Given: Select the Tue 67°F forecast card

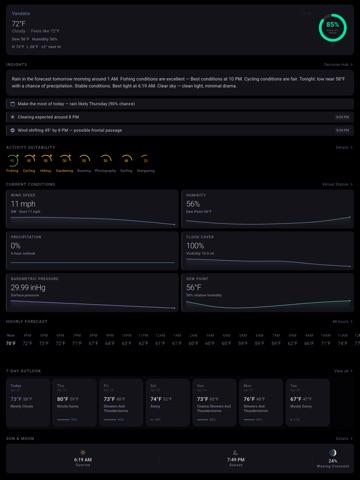Looking at the screenshot, I should [308, 403].
